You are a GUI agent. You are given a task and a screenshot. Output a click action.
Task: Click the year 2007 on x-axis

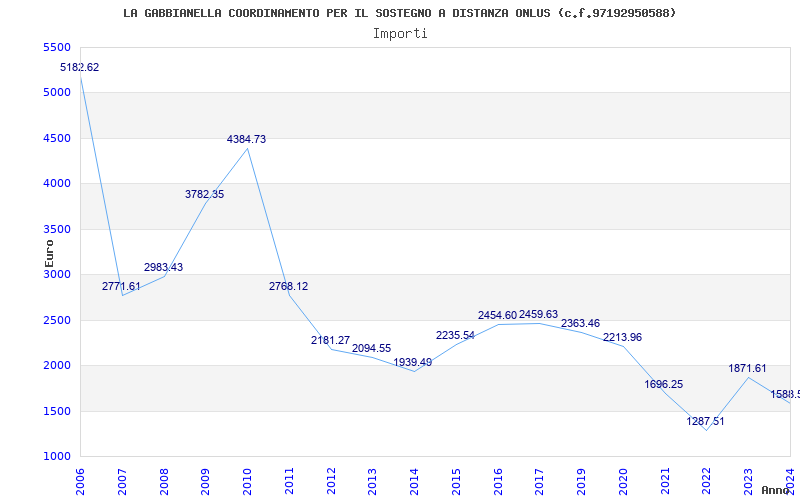coord(122,482)
